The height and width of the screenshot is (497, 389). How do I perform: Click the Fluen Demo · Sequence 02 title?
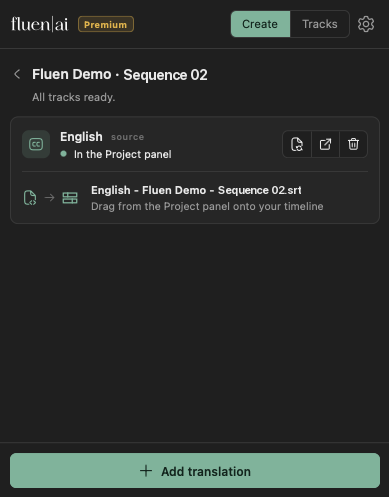(x=120, y=74)
